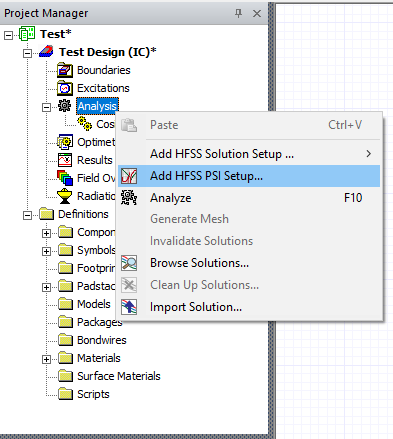393x439 pixels.
Task: Pin the Project Manager panel
Action: tap(238, 13)
